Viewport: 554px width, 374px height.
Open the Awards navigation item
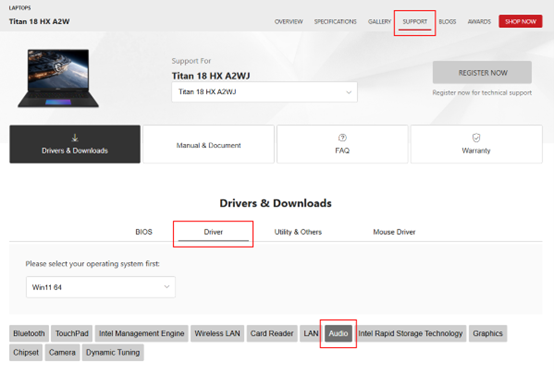479,22
